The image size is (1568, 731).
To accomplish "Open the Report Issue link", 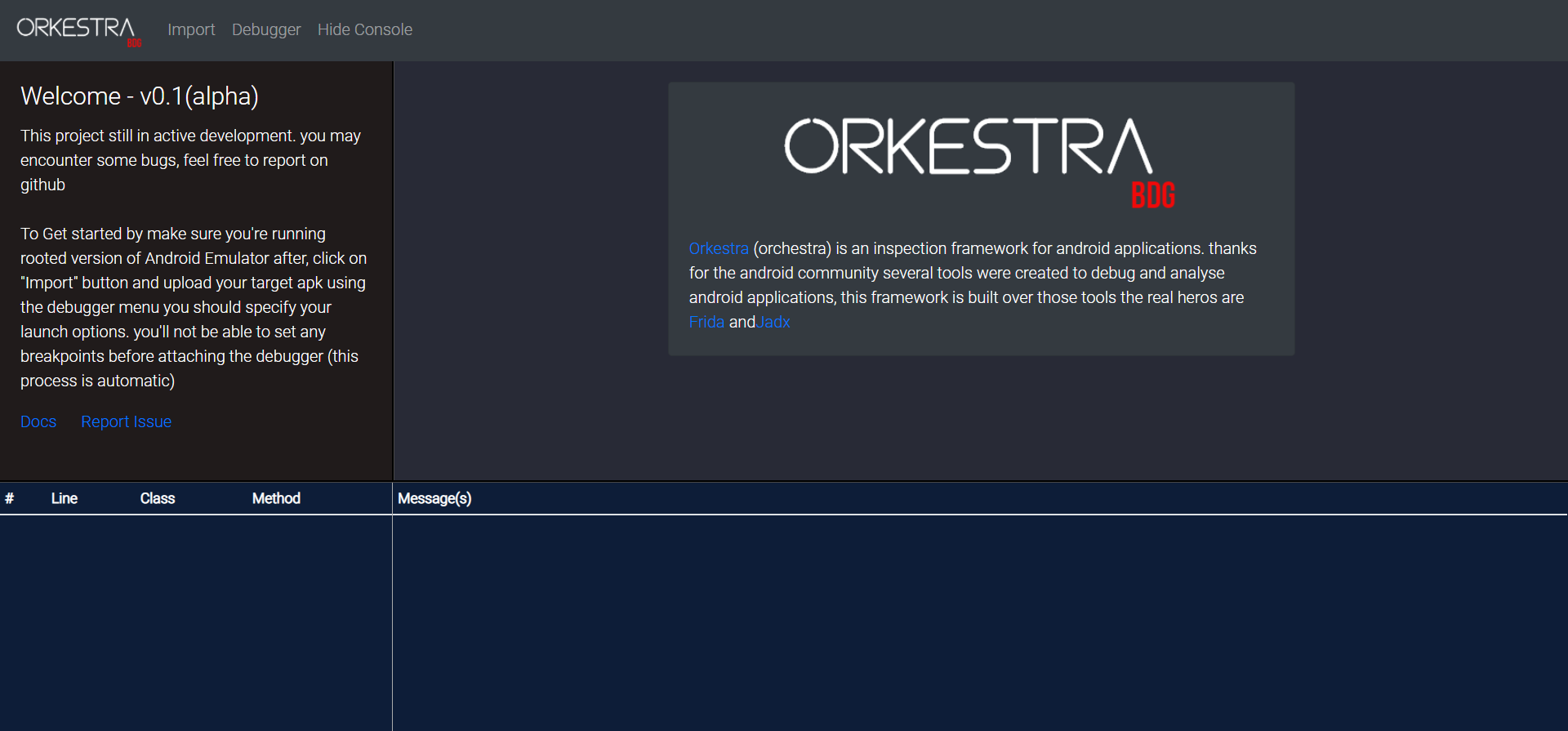I will 126,421.
